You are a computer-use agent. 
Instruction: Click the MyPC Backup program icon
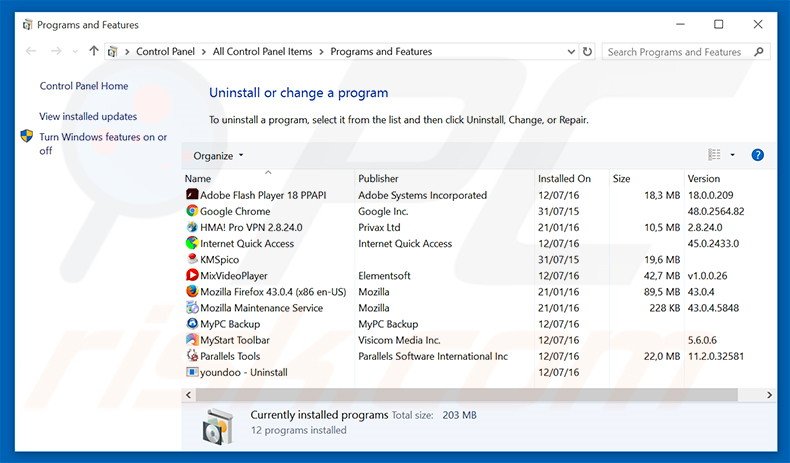(192, 323)
